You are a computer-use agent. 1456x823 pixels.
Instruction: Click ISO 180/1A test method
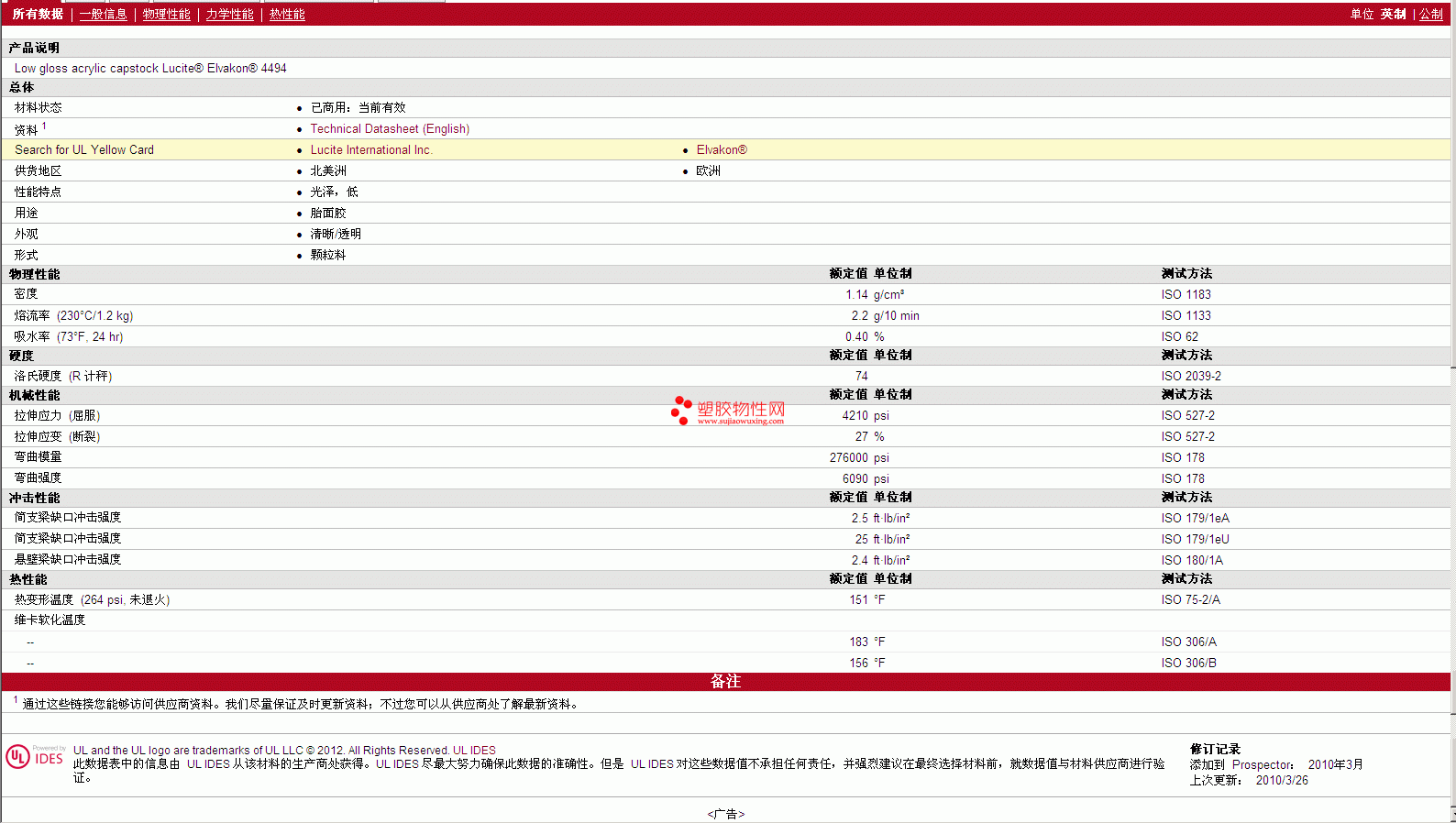coord(1192,561)
